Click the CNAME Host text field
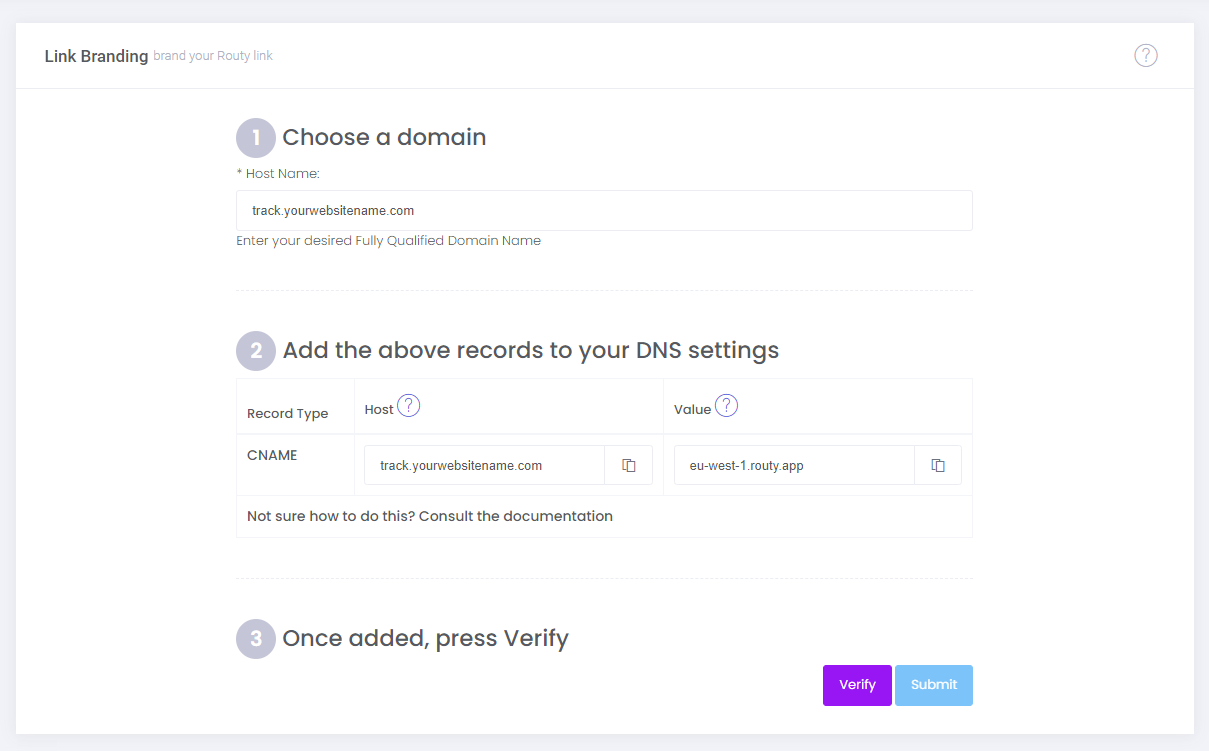Screen dimensions: 1209x751 tap(485, 465)
